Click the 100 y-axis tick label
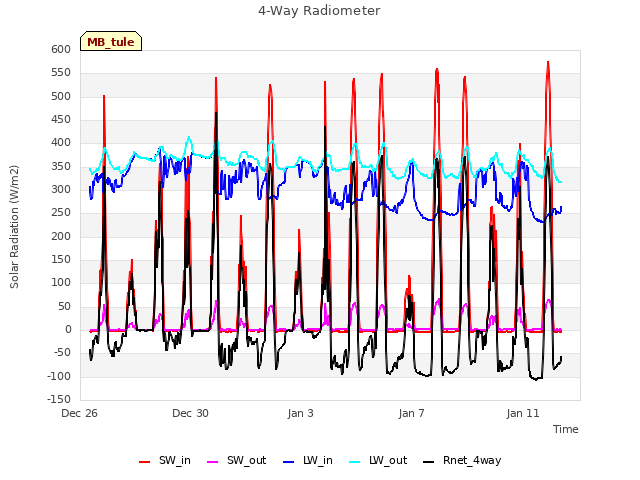The image size is (640, 480). pos(61,282)
